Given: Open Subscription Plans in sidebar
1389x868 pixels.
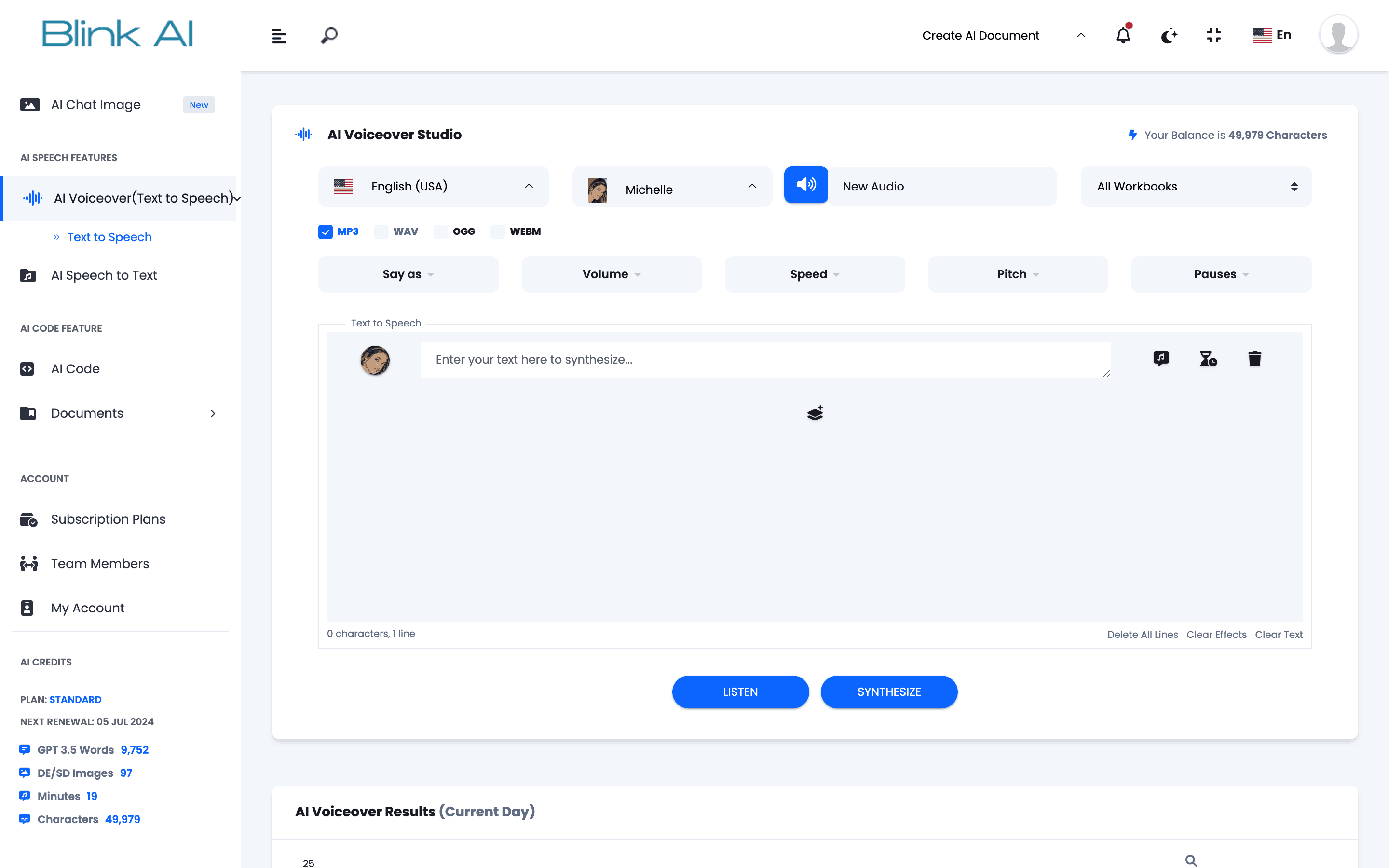Looking at the screenshot, I should [108, 519].
